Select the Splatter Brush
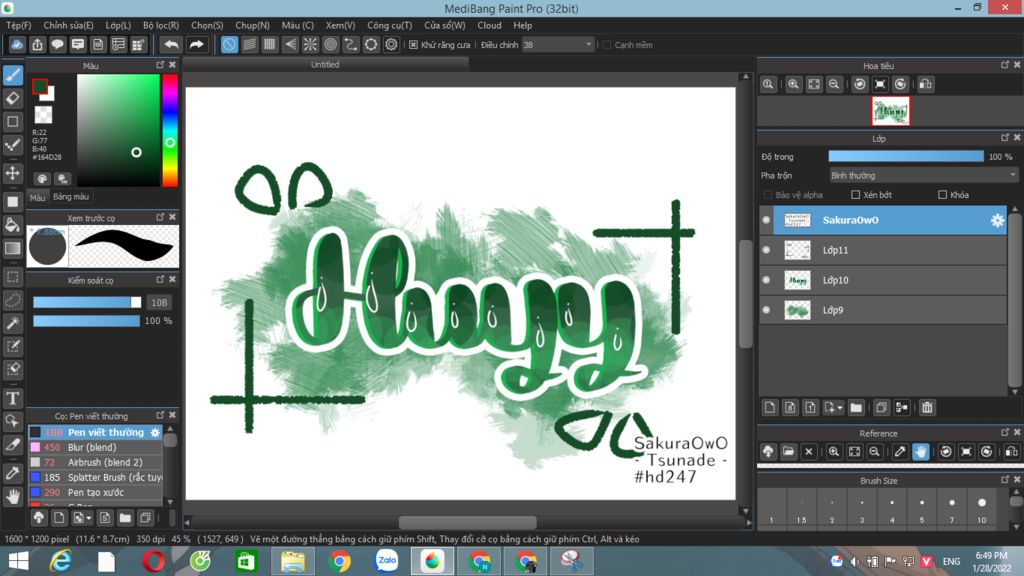This screenshot has width=1024, height=576. coord(95,477)
